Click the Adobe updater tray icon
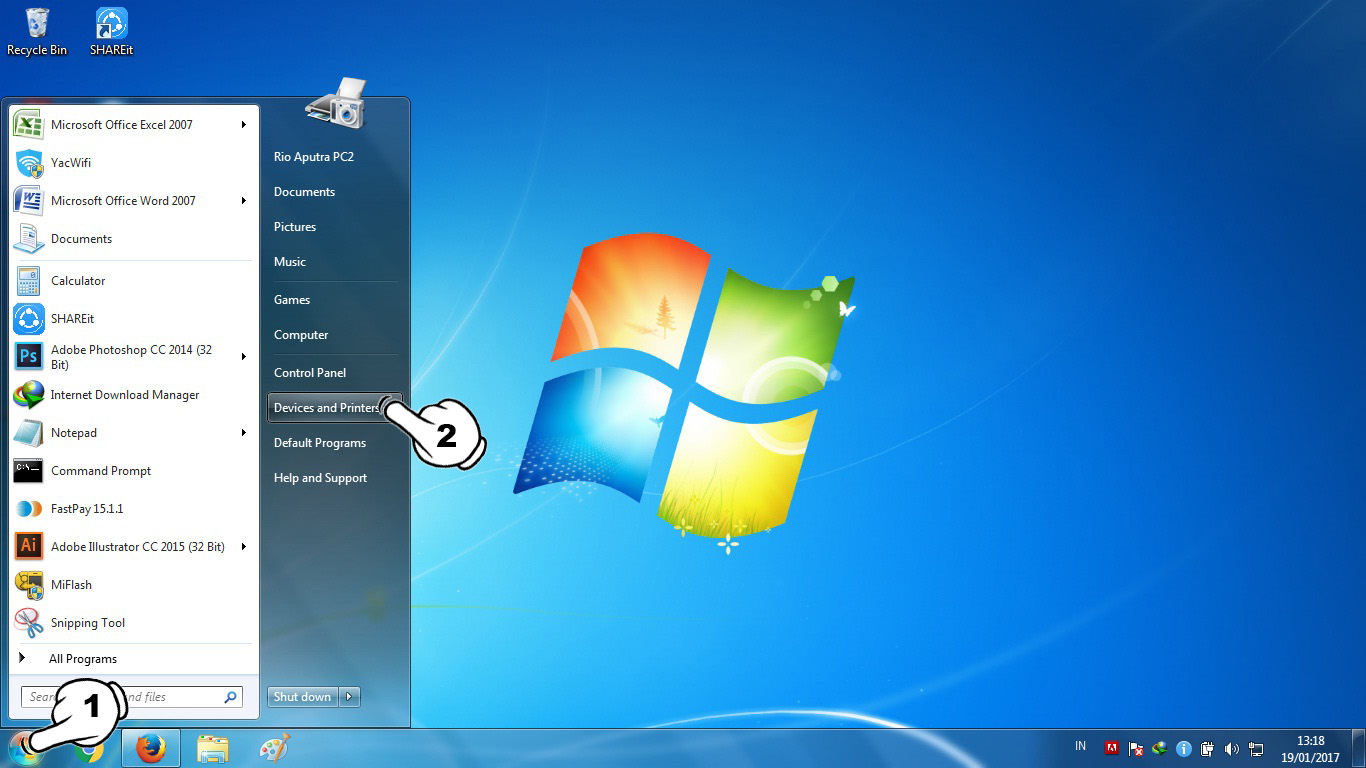The height and width of the screenshot is (768, 1366). point(1111,748)
